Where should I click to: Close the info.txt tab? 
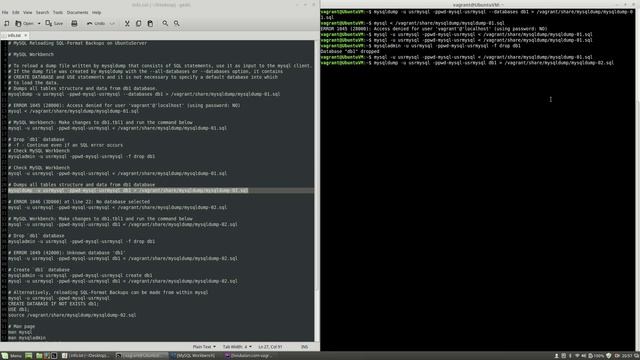click(x=26, y=36)
